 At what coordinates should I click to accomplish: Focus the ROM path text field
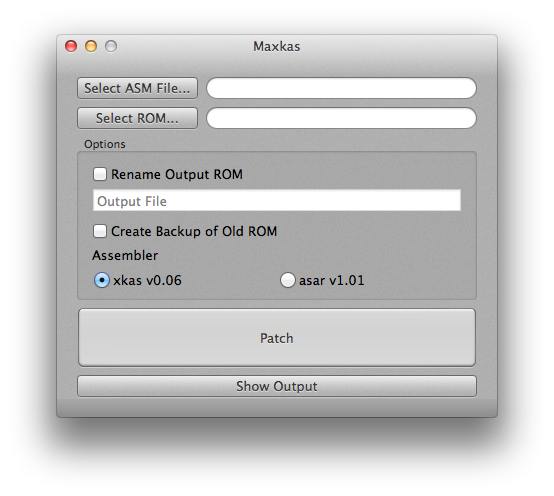tap(341, 118)
